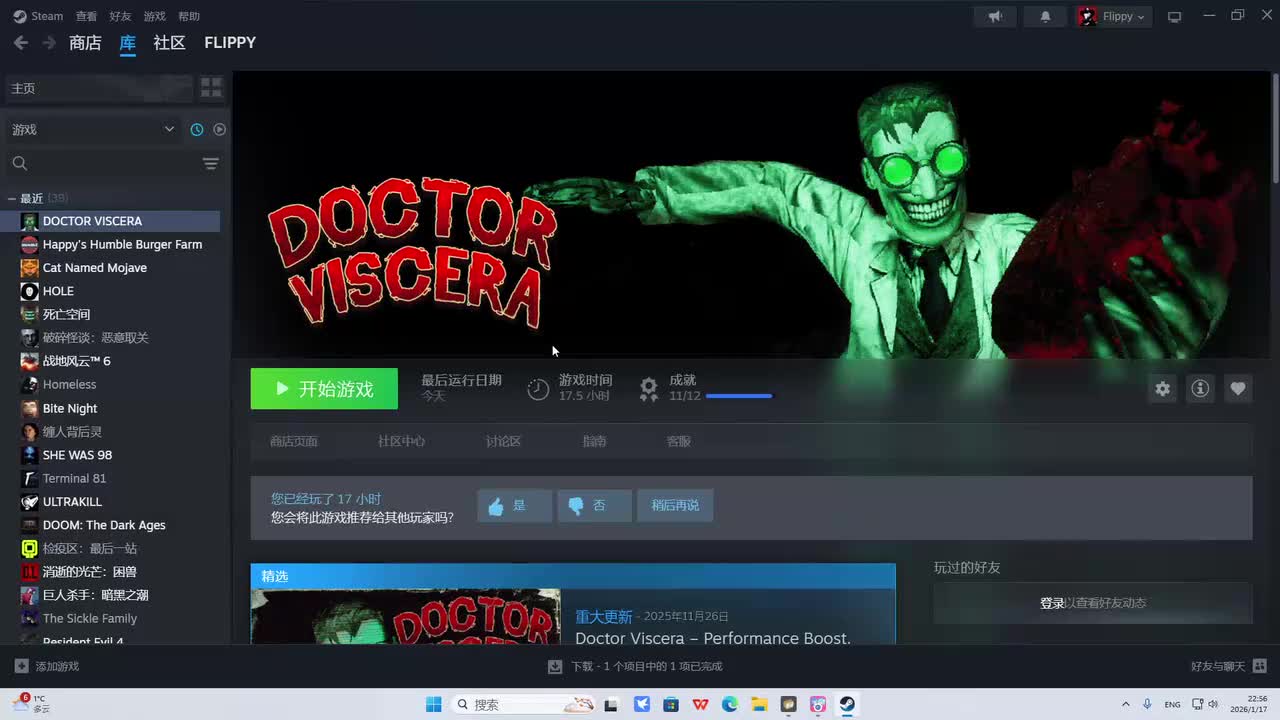
Task: Open the FLIPPY profile tab
Action: 230,43
